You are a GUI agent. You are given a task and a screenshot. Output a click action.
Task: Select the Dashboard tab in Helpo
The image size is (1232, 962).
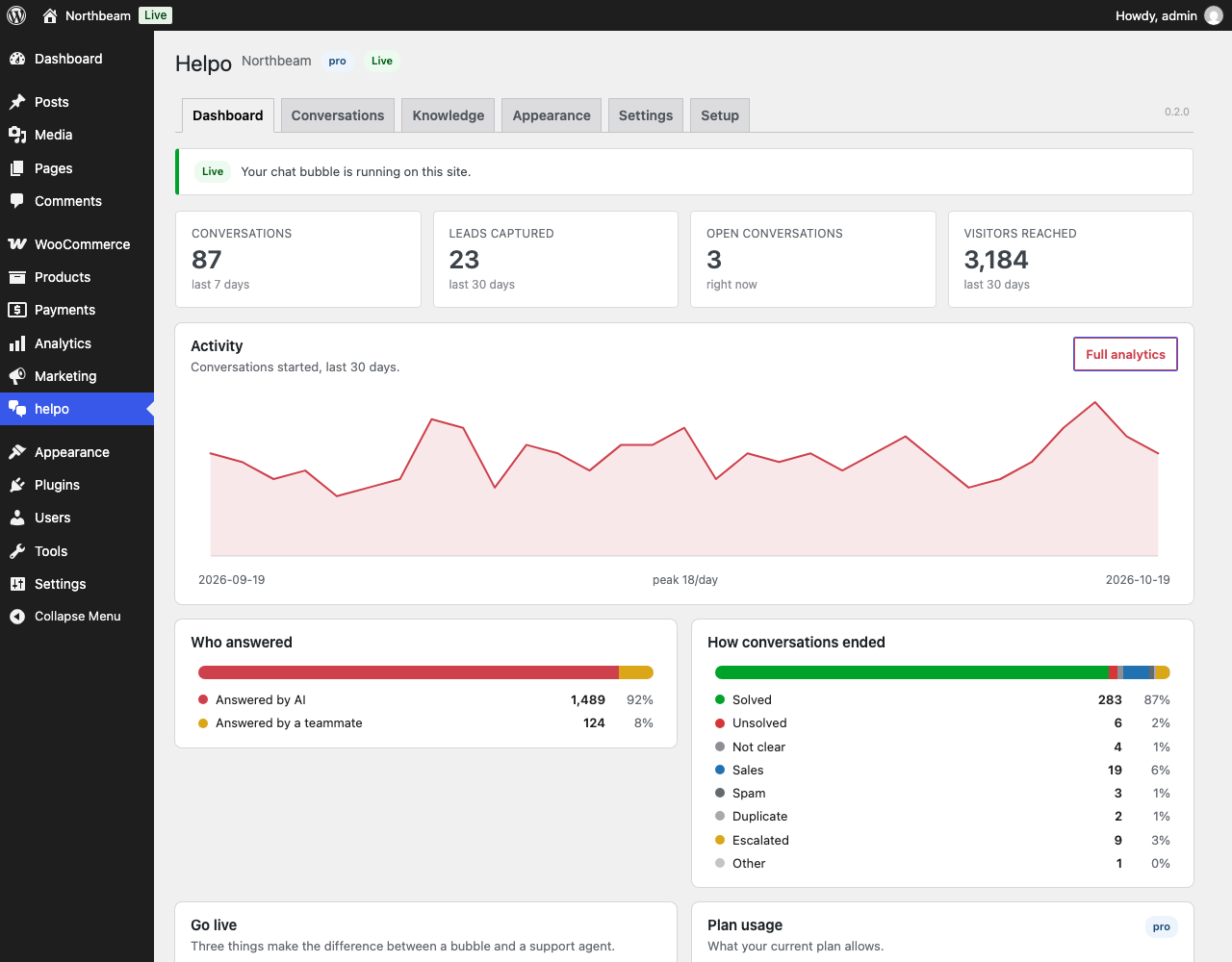click(228, 115)
